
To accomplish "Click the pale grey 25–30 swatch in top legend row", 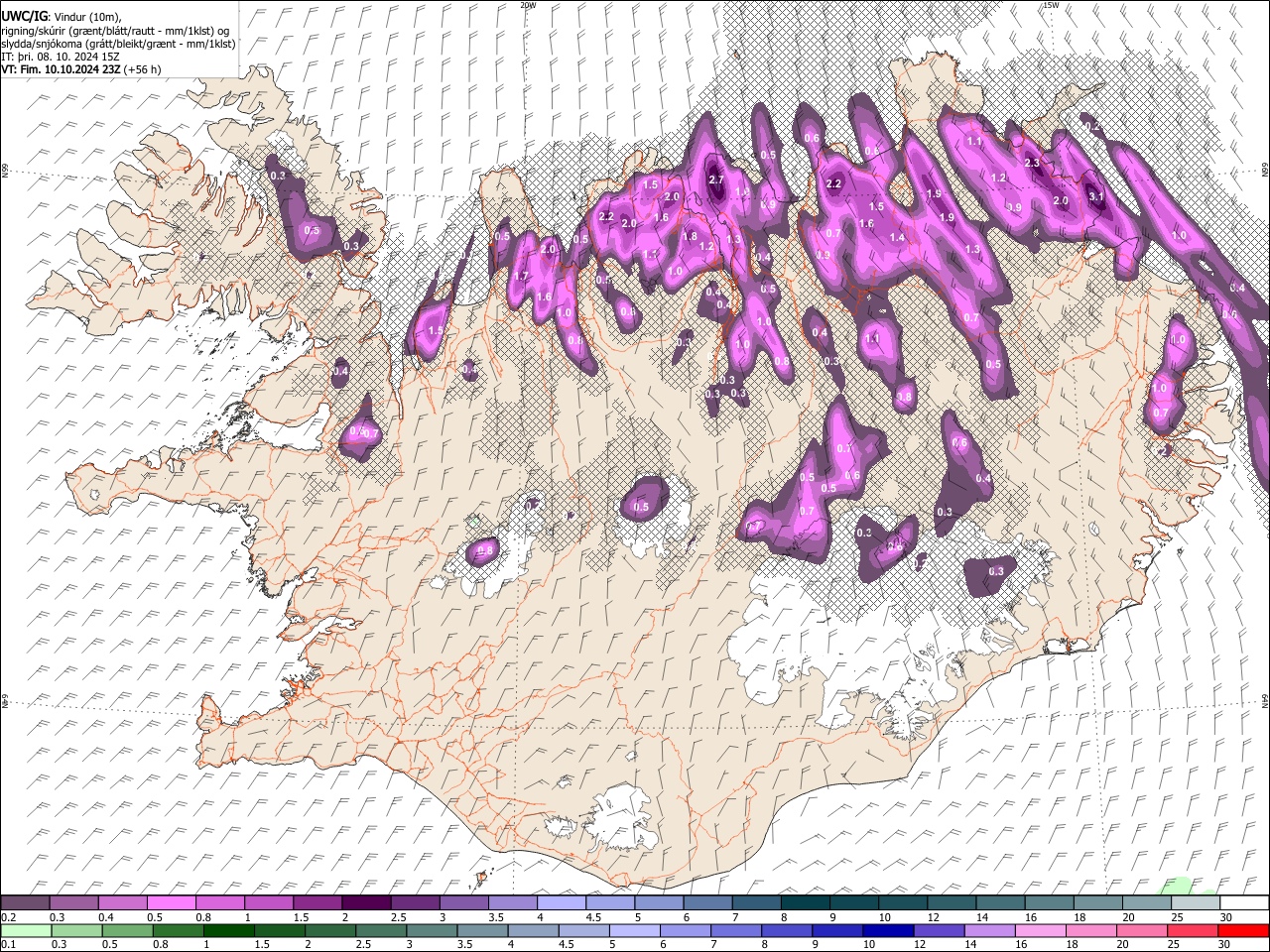I will point(1196,903).
